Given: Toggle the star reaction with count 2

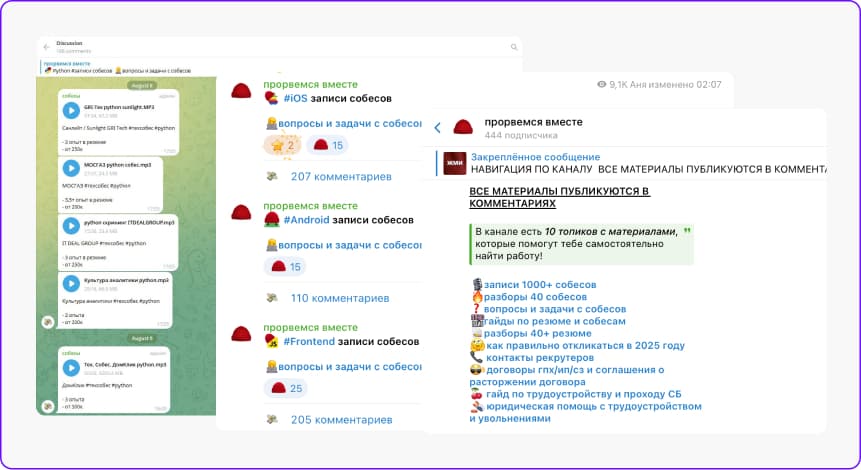Looking at the screenshot, I should point(283,146).
